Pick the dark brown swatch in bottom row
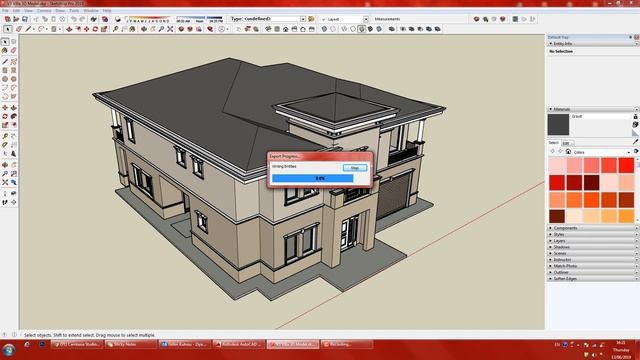Image resolution: width=640 pixels, height=360 pixels. 557,216
